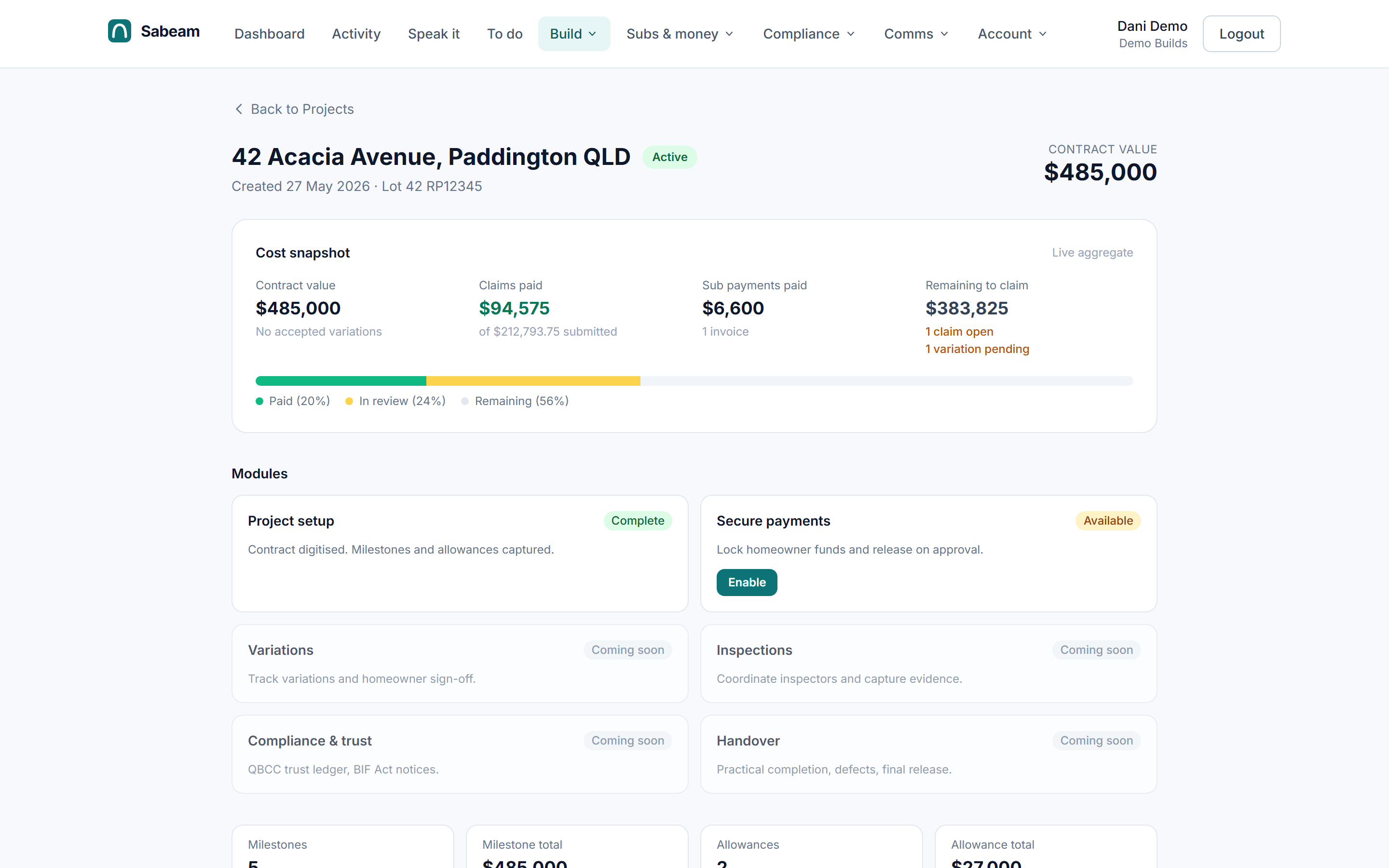
Task: Click the Sabeam brand name
Action: pos(170,31)
